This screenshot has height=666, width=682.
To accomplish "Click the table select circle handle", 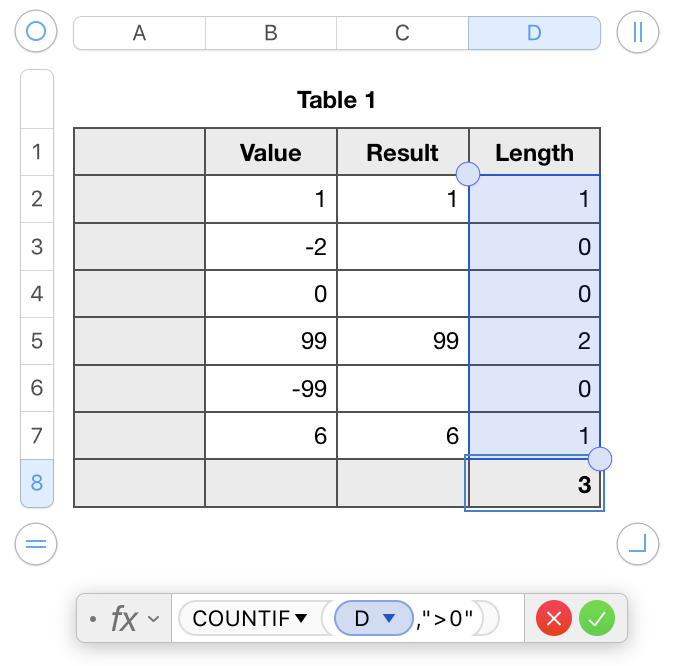I will [36, 32].
